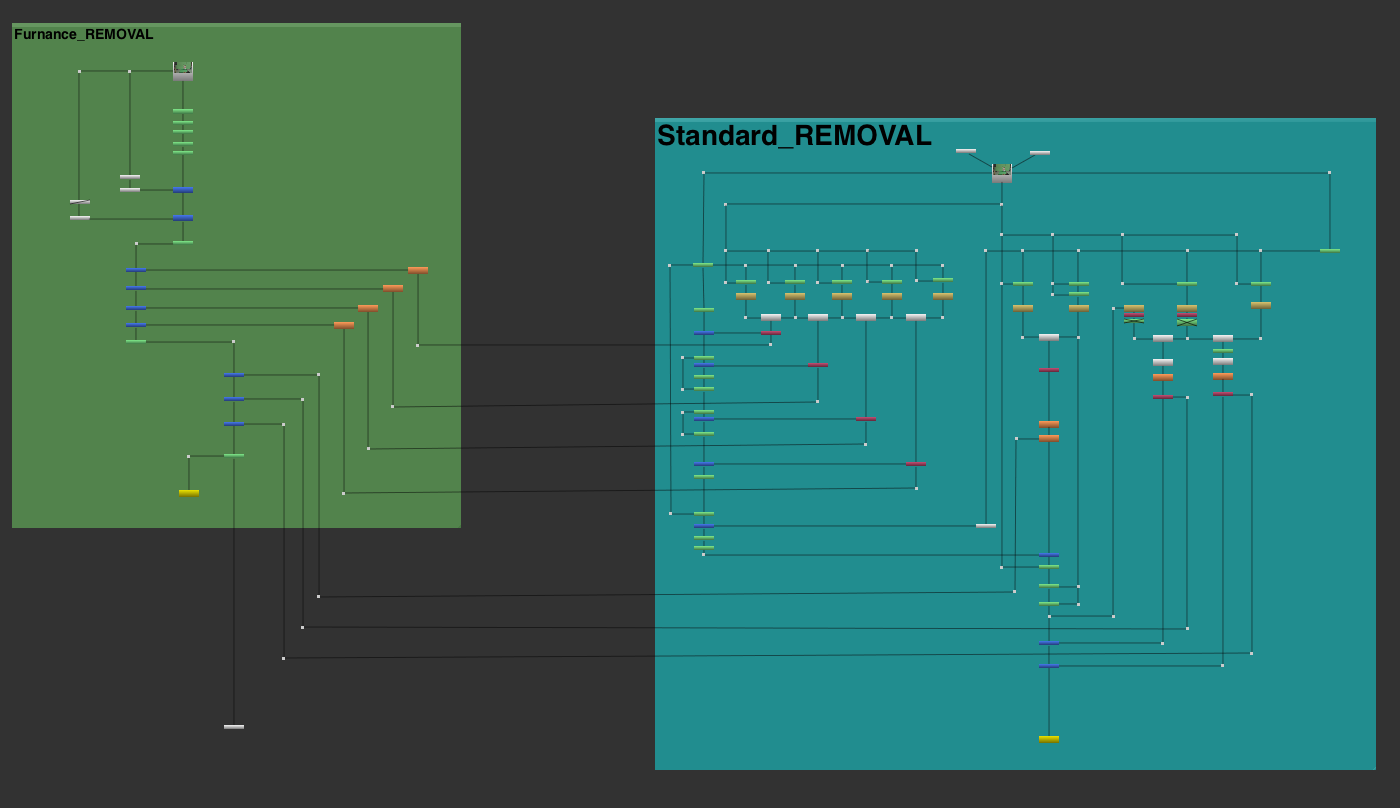
Task: Click the Read node thumbnail in Furnance_REMOVAL
Action: (183, 70)
